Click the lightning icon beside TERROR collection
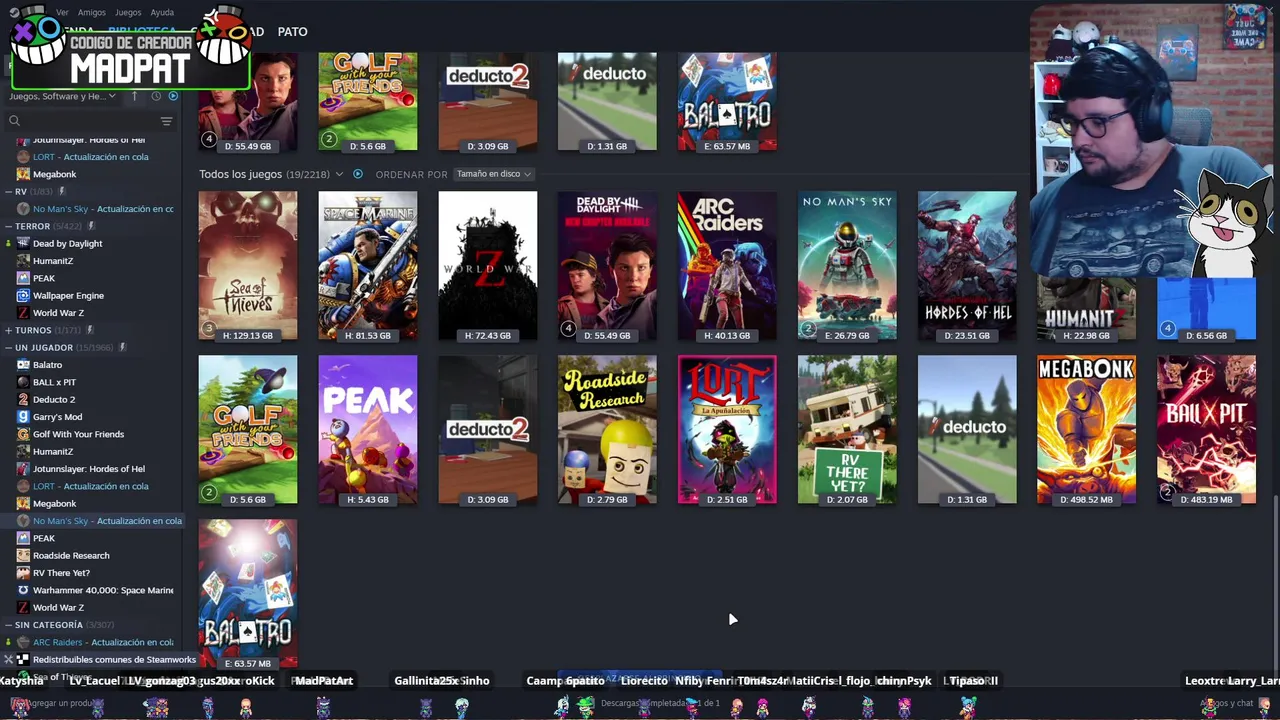Image resolution: width=1280 pixels, height=720 pixels. (89, 226)
